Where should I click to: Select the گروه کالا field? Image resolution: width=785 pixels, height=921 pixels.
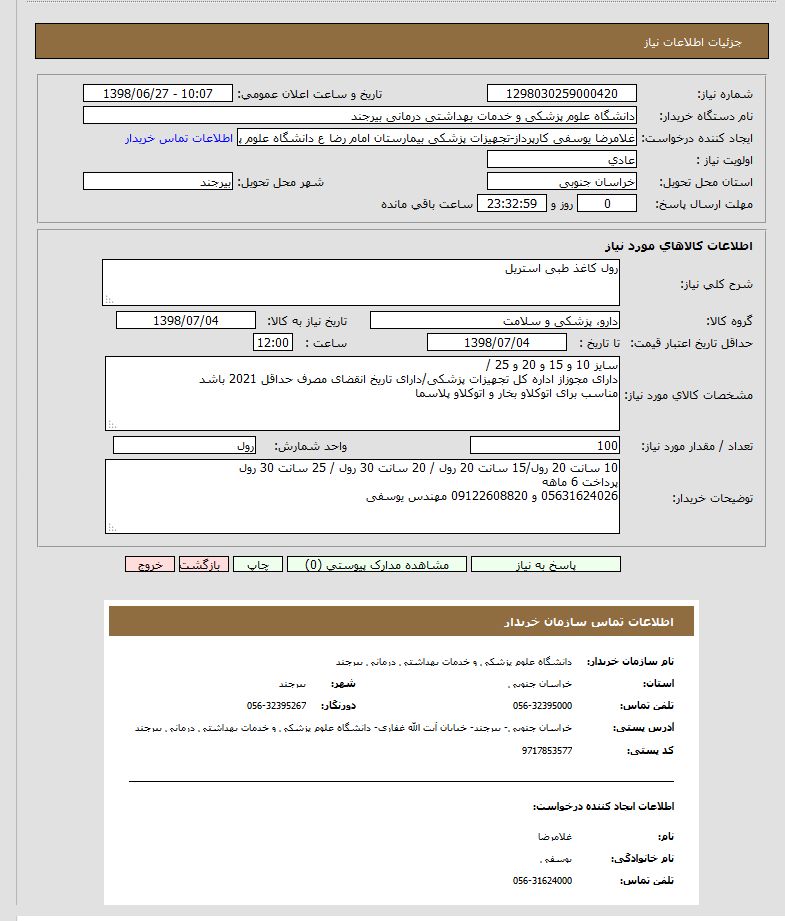click(495, 321)
